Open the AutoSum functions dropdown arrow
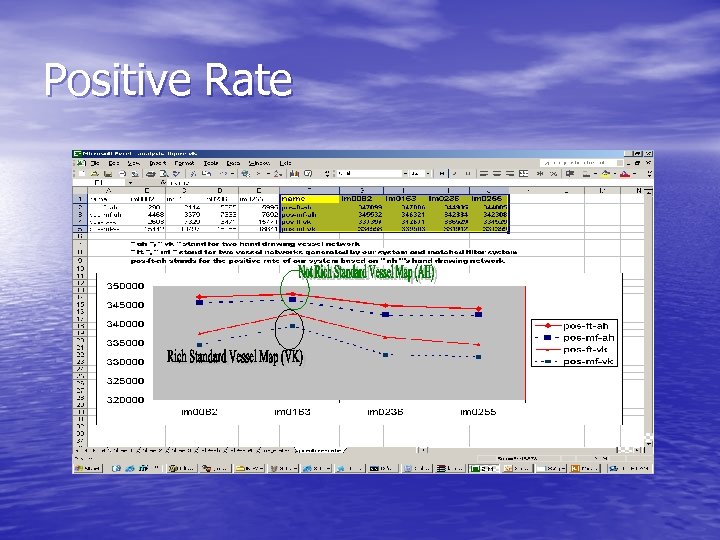Viewport: 720px width, 540px height. (x=268, y=174)
